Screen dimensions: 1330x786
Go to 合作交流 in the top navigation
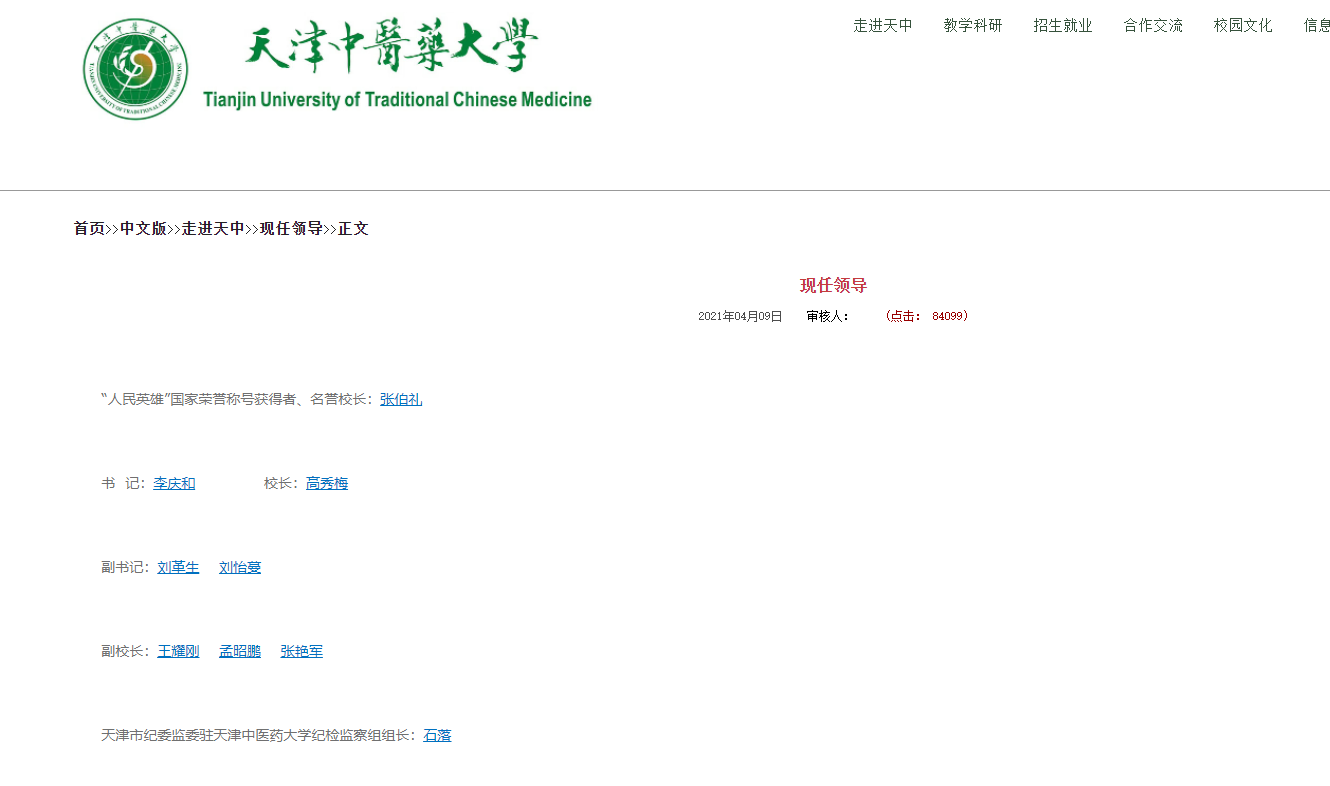1152,26
